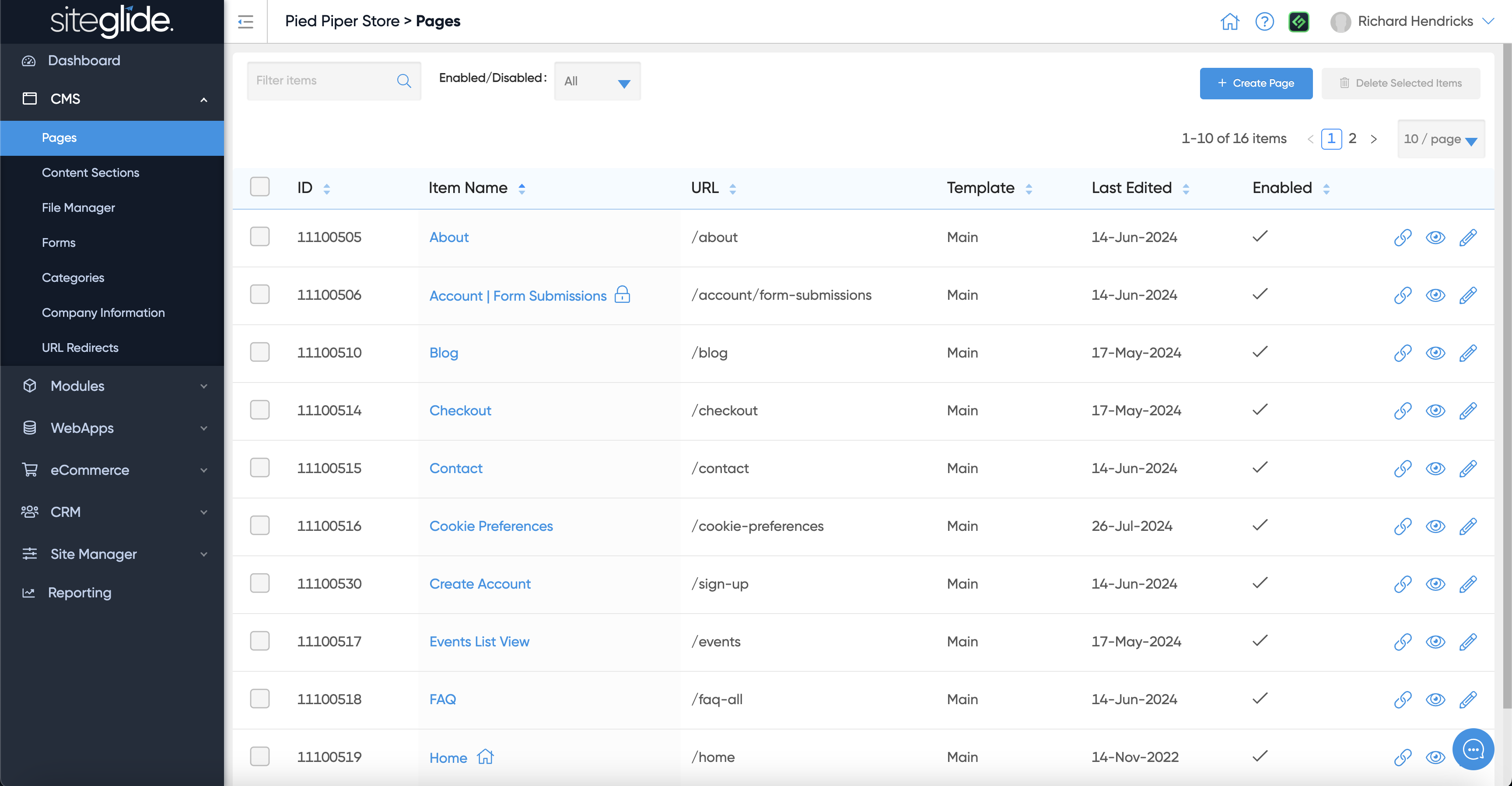Preview Checkout page with the eye icon
The image size is (1512, 786).
click(x=1435, y=411)
